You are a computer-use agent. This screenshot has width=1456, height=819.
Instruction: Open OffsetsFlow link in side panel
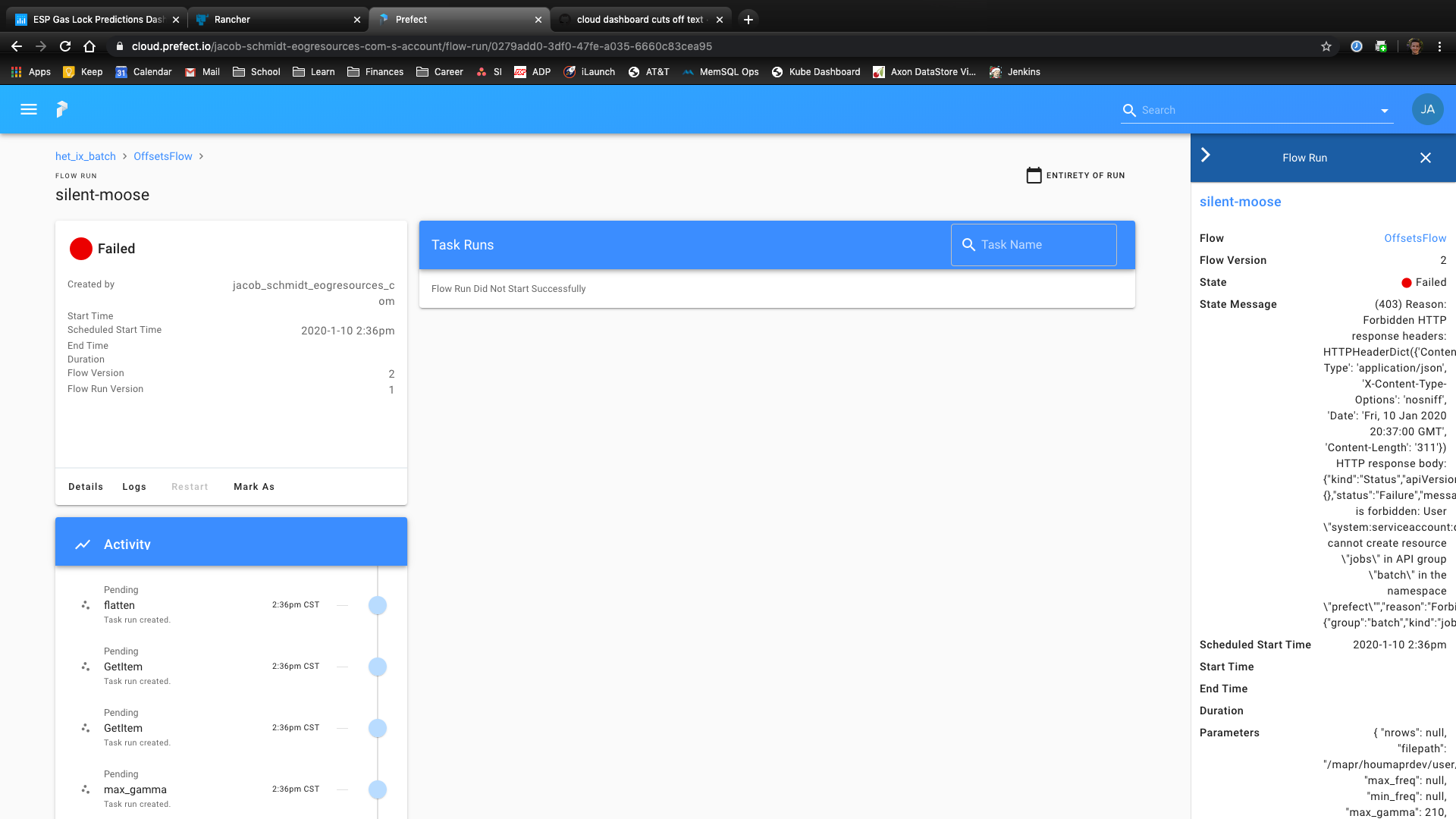point(1415,238)
